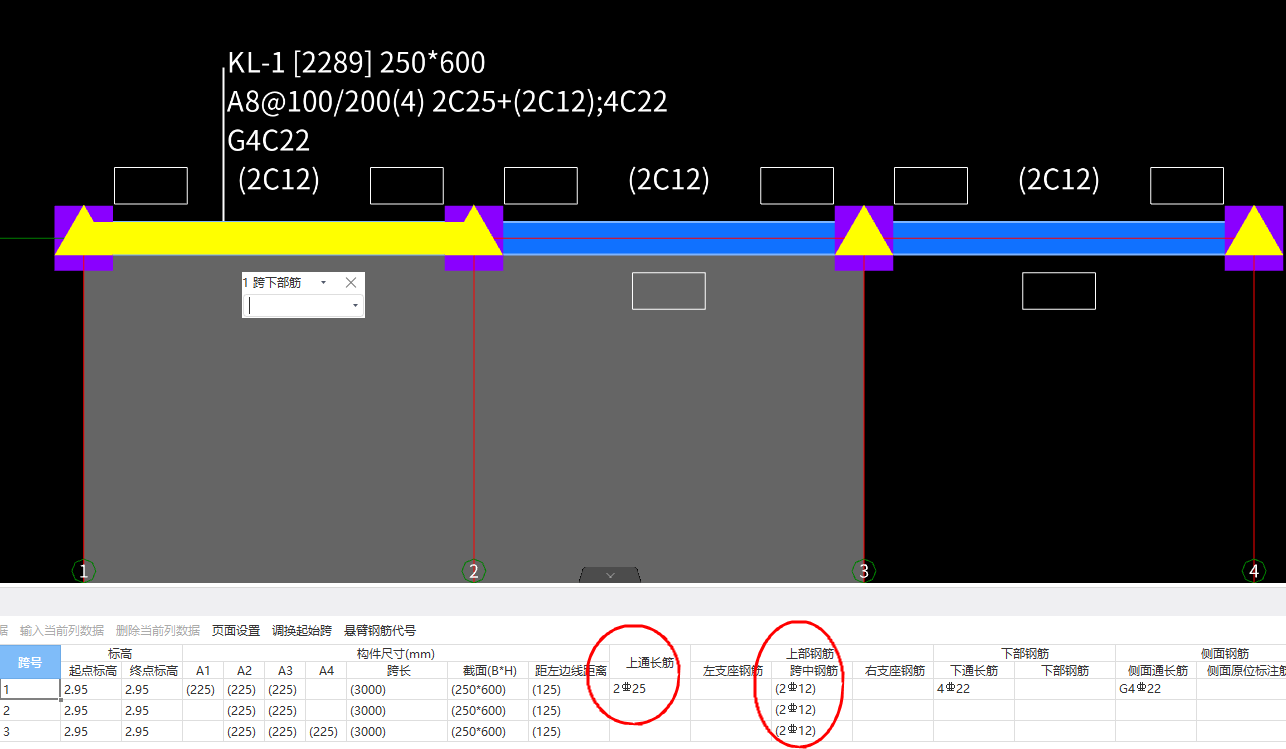This screenshot has width=1286, height=749.
Task: Click the 左支座钢筋 column header
Action: (x=731, y=671)
